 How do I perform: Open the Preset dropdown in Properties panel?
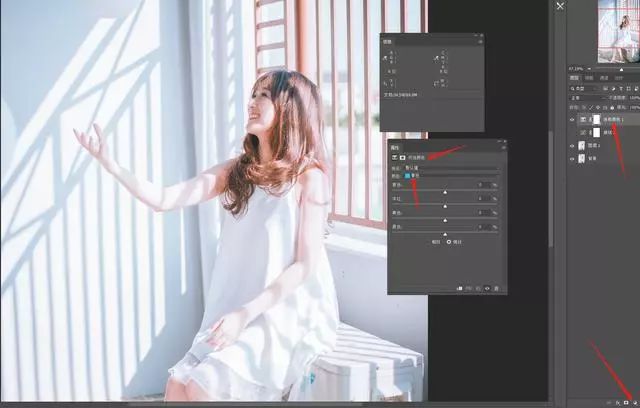(x=452, y=168)
